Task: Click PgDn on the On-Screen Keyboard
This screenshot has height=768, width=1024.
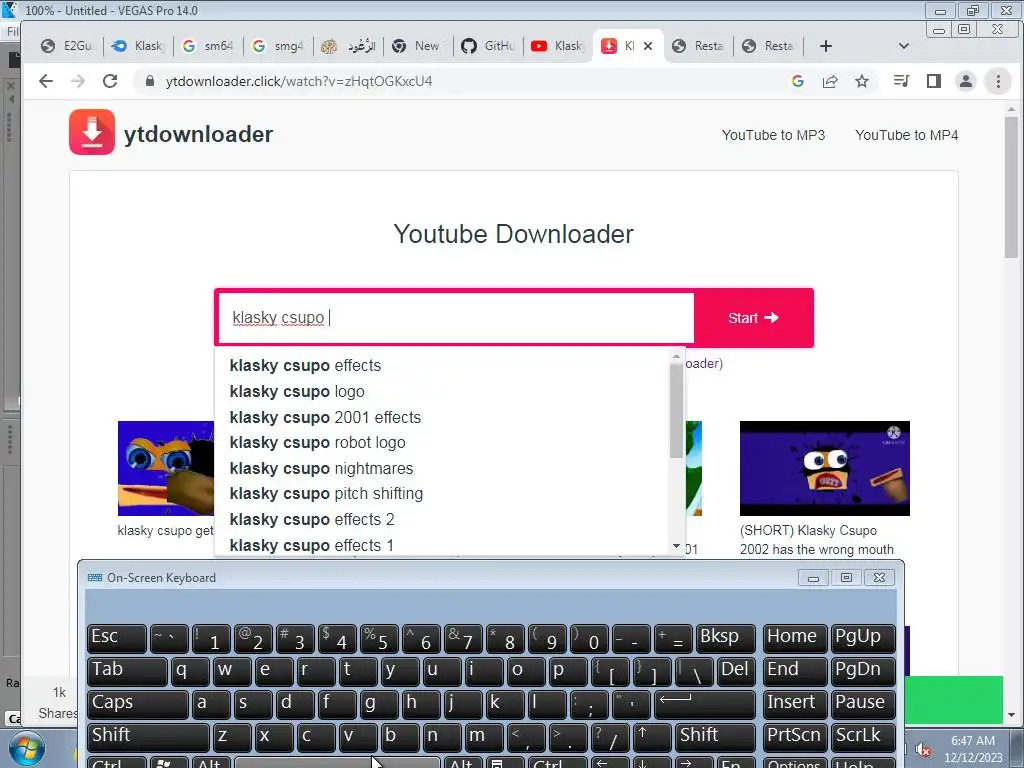Action: (x=863, y=671)
